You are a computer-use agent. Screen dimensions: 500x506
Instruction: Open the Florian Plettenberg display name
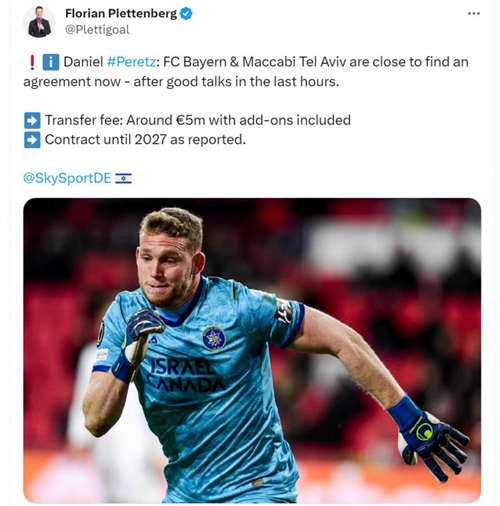click(121, 14)
